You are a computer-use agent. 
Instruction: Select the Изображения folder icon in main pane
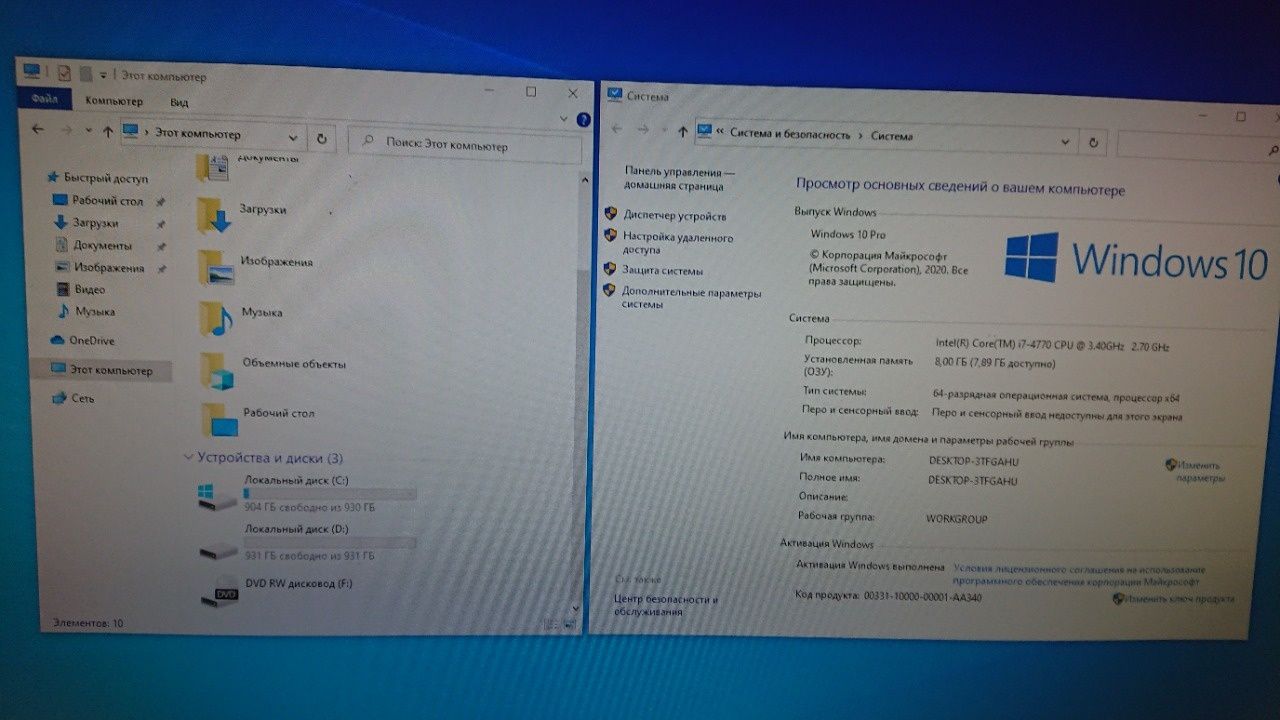click(215, 267)
